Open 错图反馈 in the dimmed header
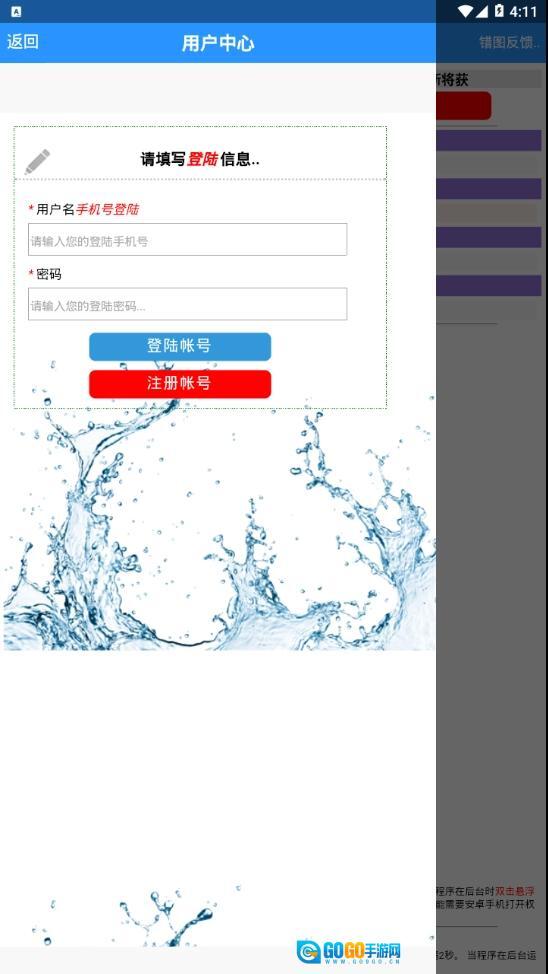Screen dimensions: 548x974 pyautogui.click(x=509, y=42)
